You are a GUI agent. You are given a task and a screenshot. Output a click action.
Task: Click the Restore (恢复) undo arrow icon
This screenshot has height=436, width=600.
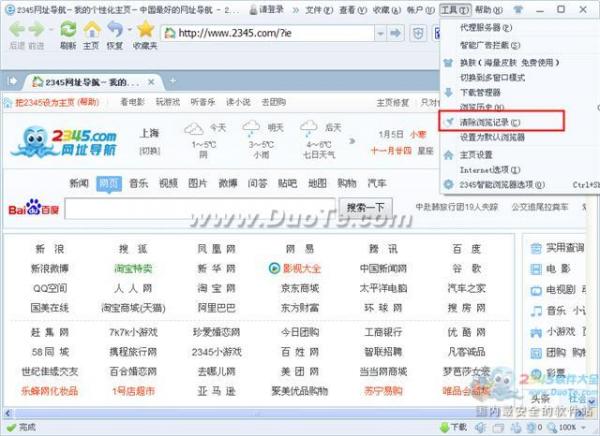(115, 30)
